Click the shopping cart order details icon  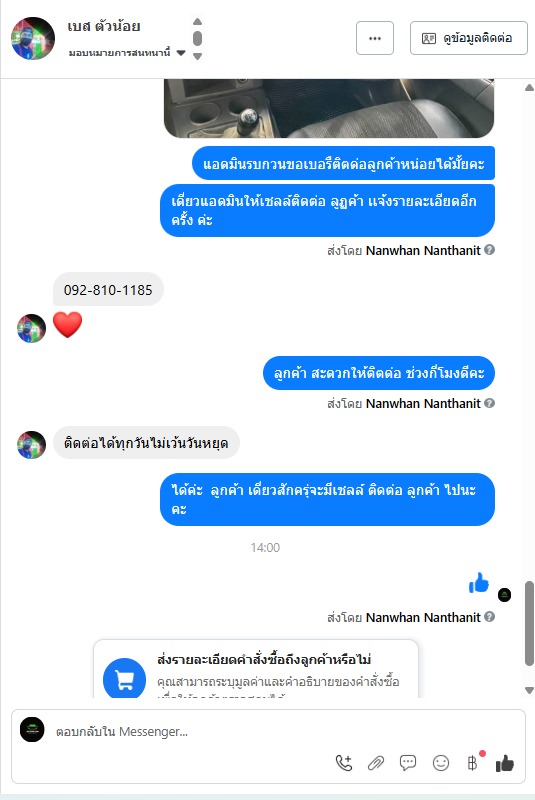pyautogui.click(x=124, y=680)
